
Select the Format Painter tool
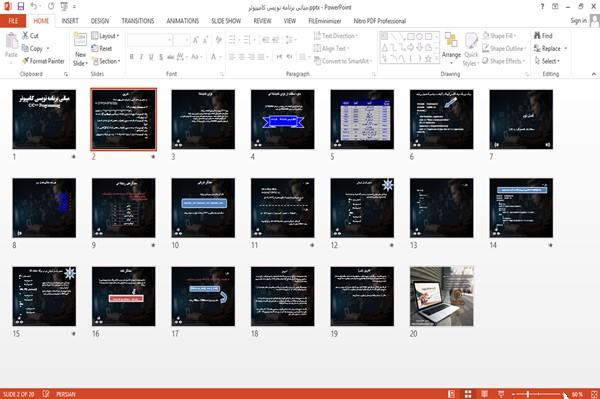43,61
